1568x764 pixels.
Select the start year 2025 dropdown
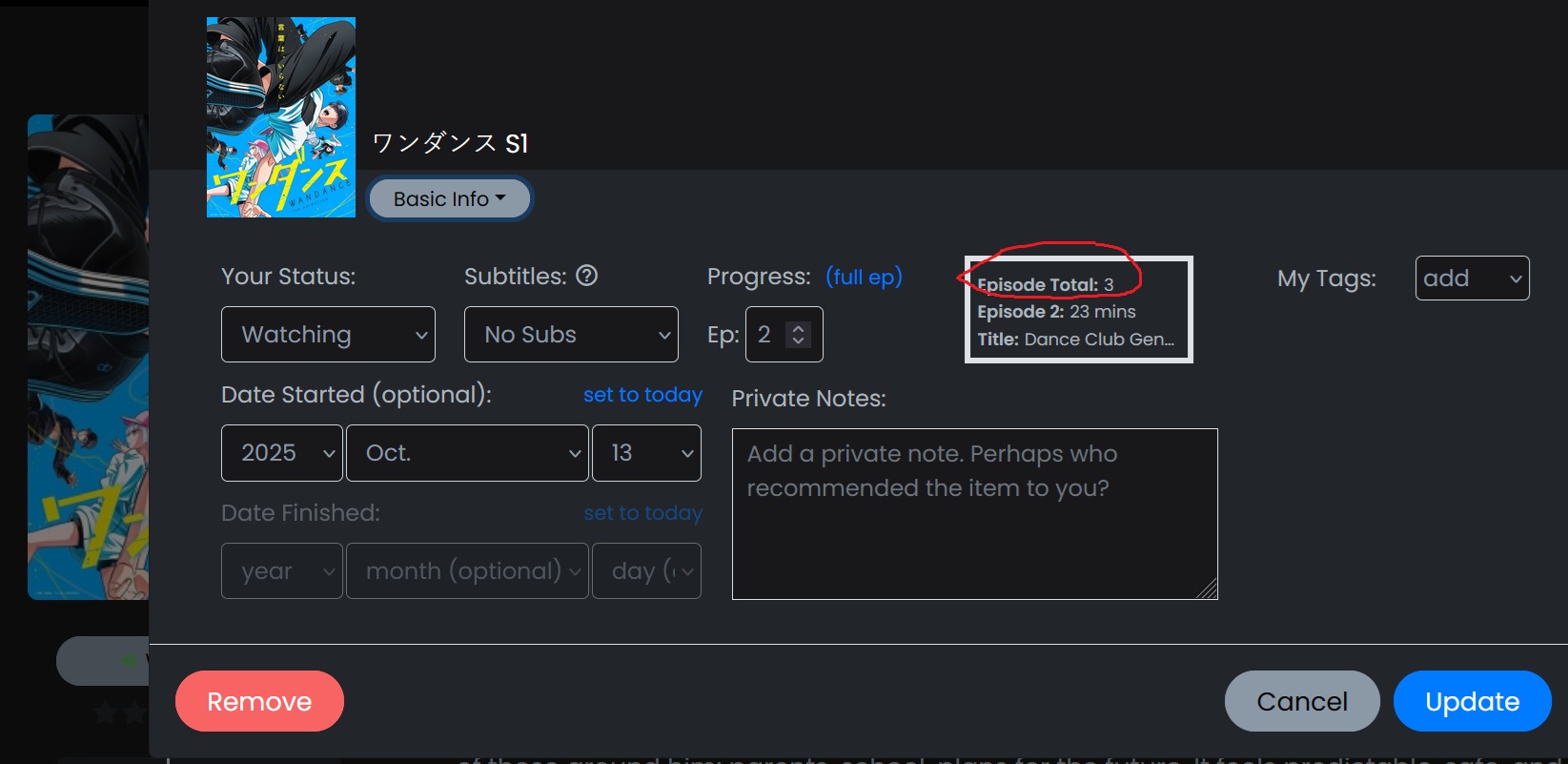281,453
